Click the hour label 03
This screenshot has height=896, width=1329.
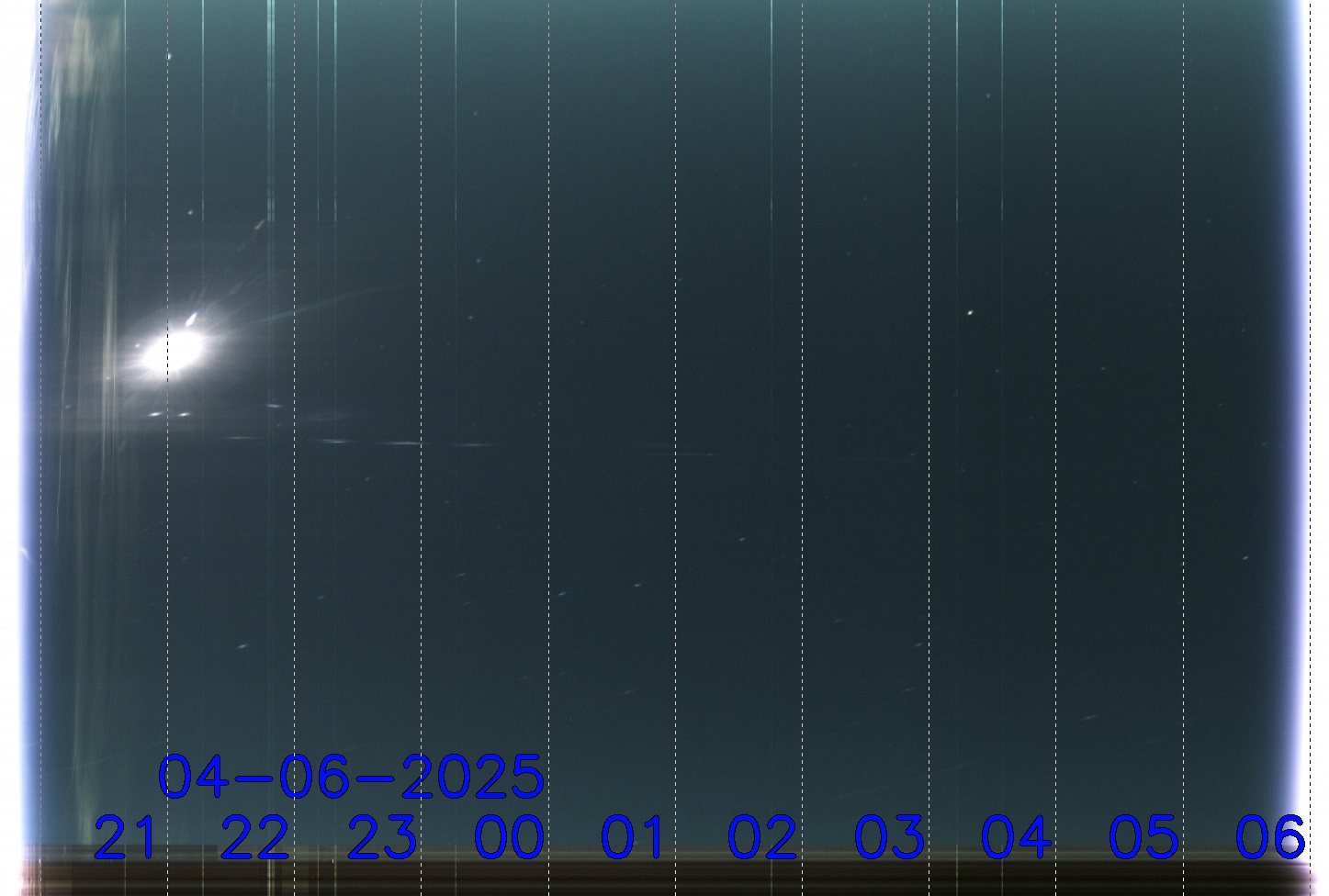click(889, 837)
